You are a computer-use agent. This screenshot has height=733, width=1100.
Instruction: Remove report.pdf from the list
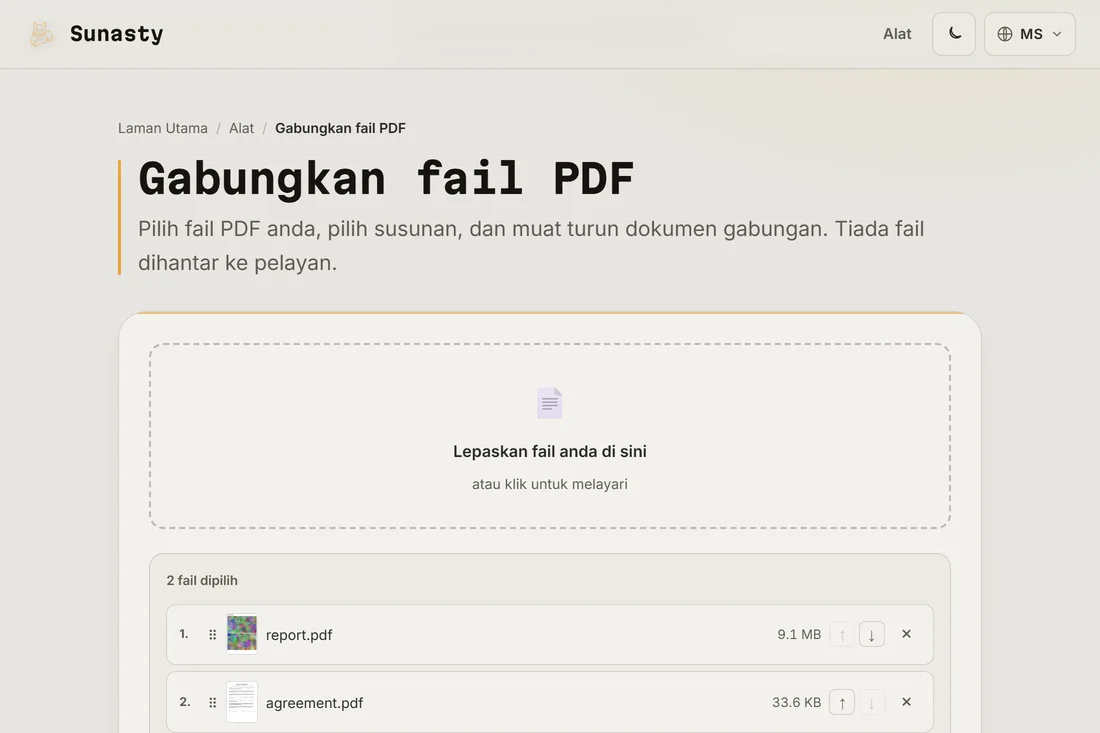click(906, 633)
